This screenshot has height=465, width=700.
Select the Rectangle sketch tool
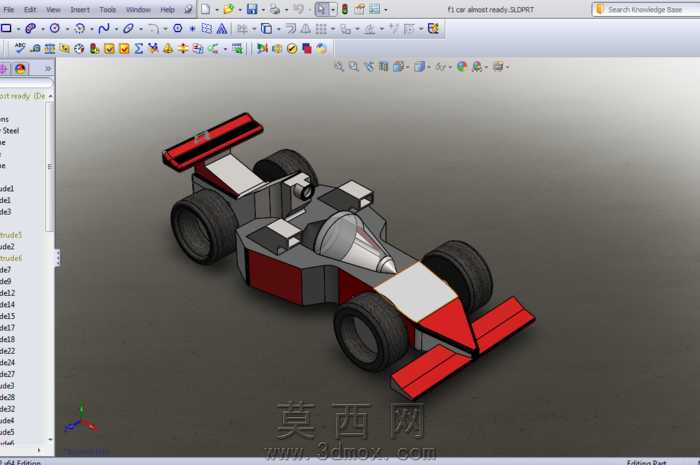tap(6, 29)
